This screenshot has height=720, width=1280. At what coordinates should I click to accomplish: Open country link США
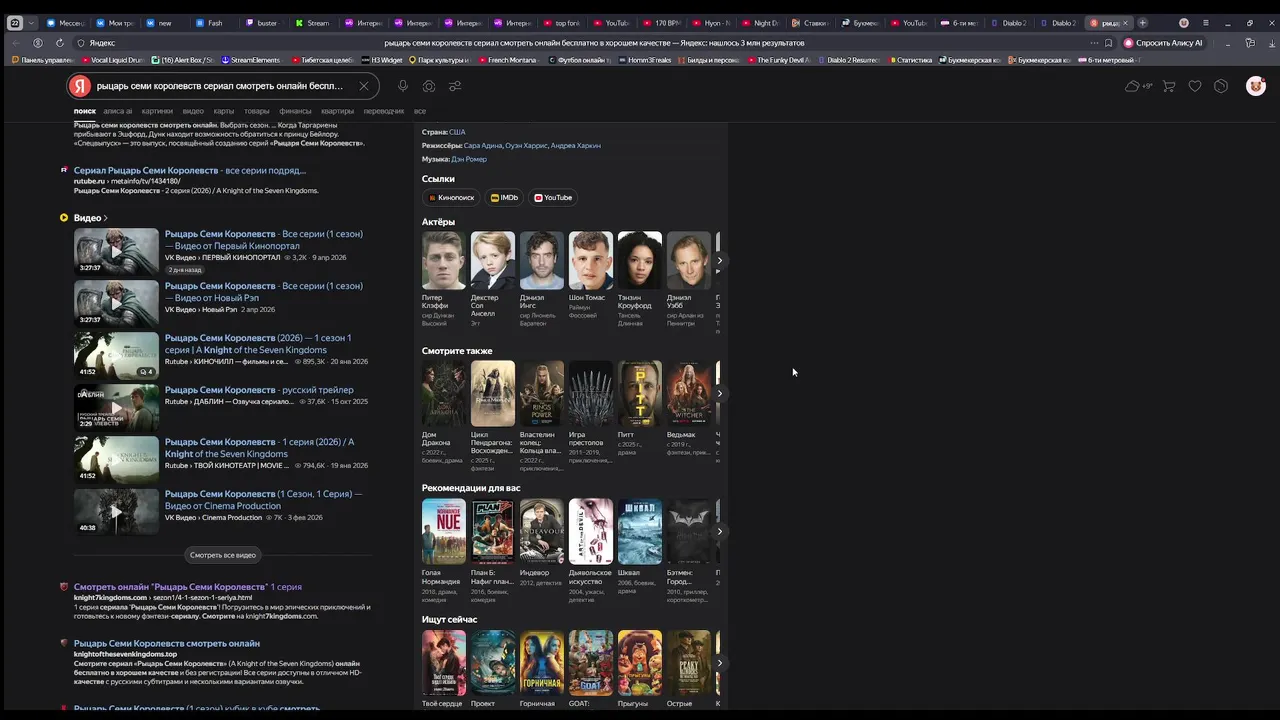[x=457, y=132]
